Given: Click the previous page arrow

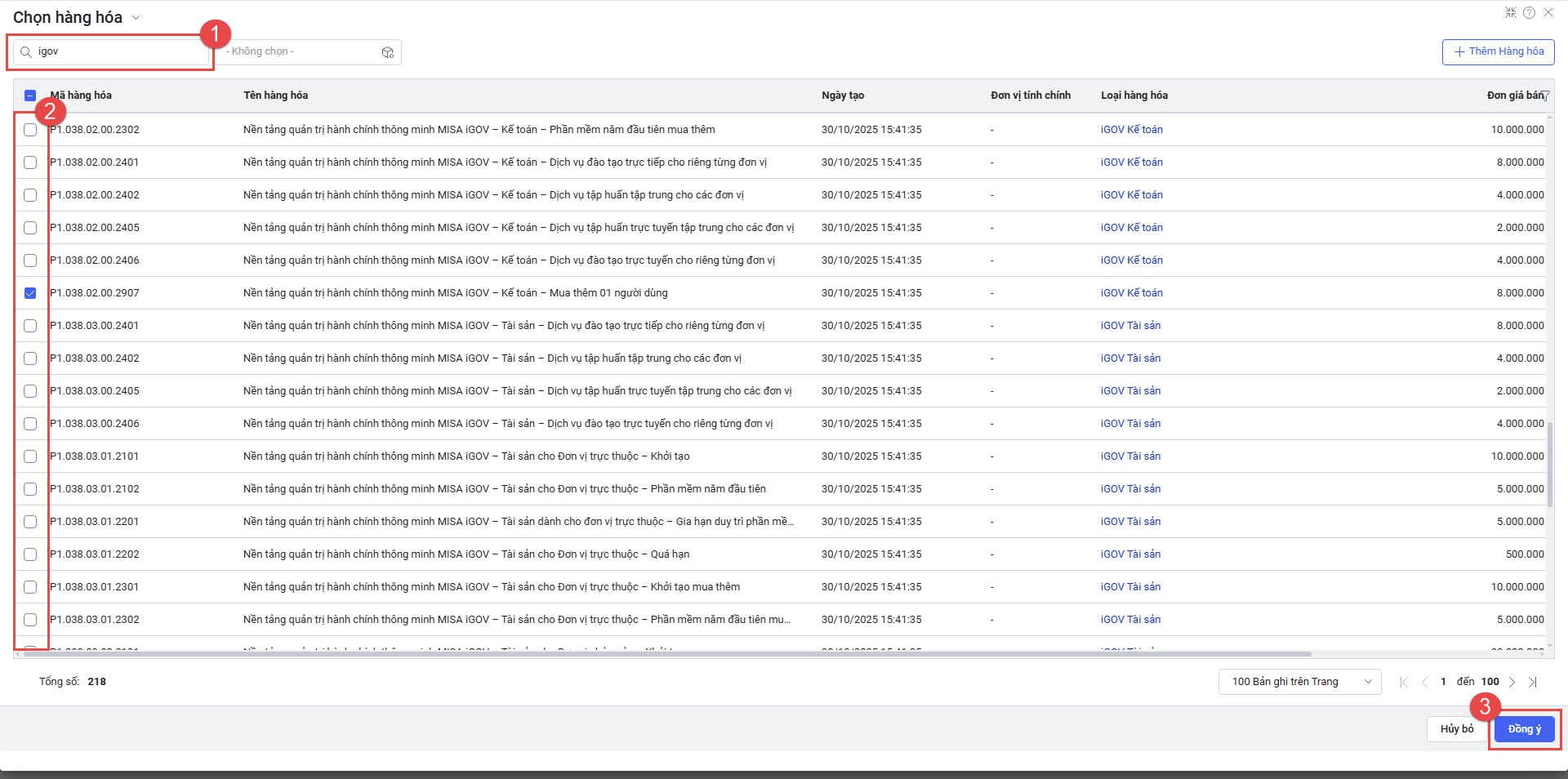Looking at the screenshot, I should point(1424,682).
